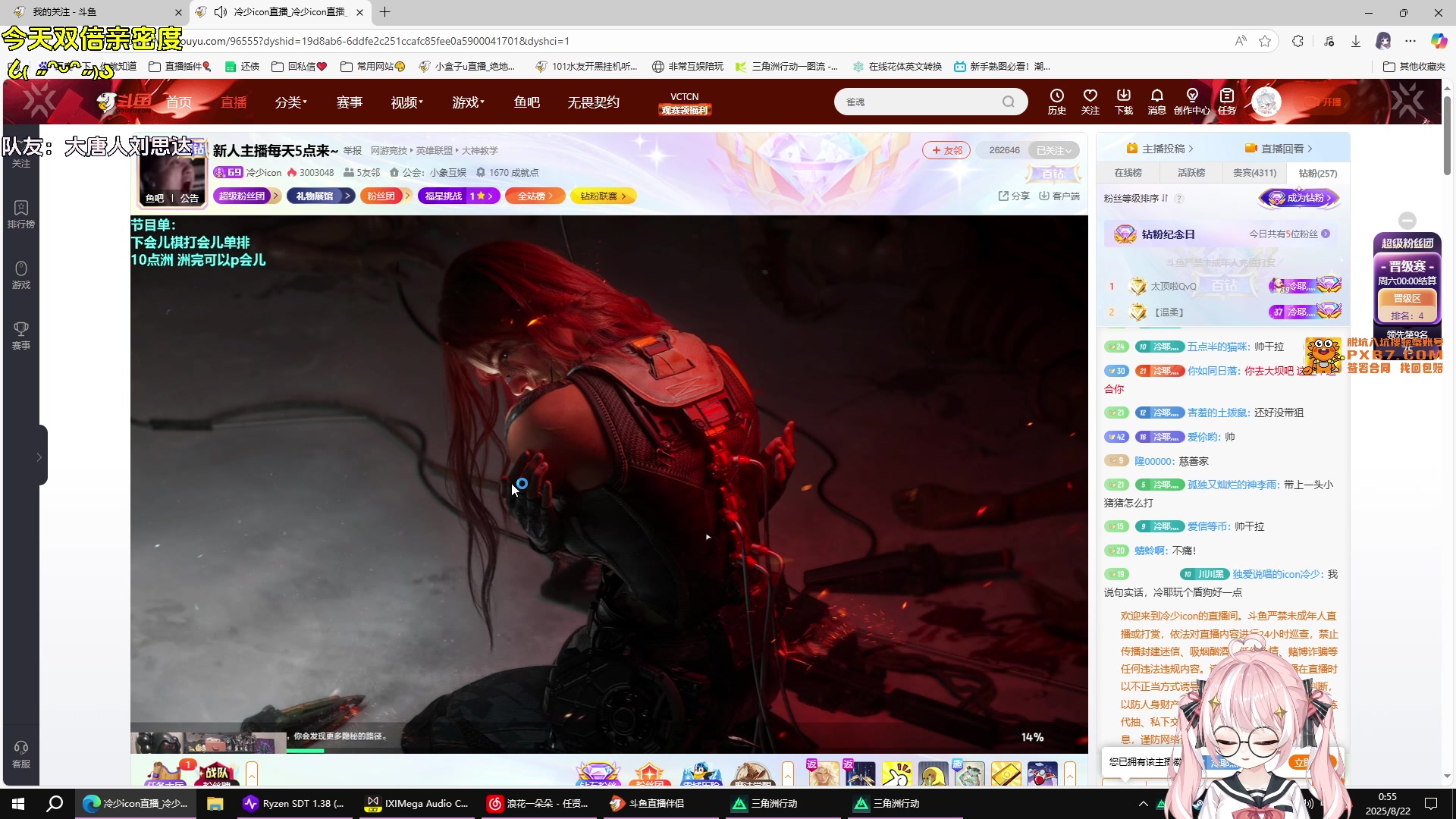Click taskbar search magnifier

55,803
